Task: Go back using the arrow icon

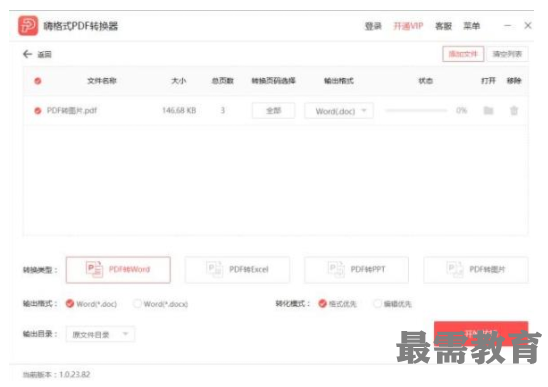Action: tap(27, 54)
